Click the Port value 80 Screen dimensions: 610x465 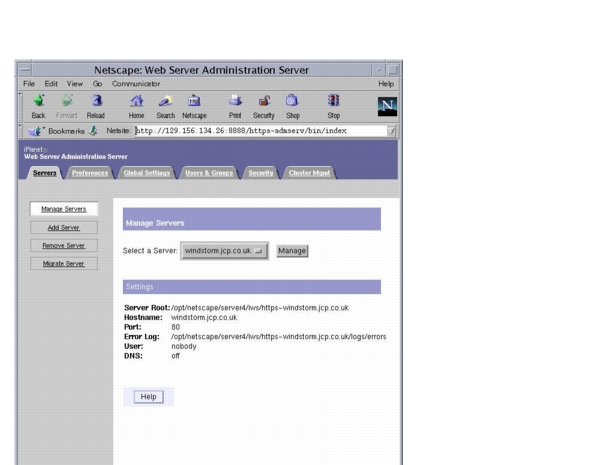pyautogui.click(x=175, y=327)
